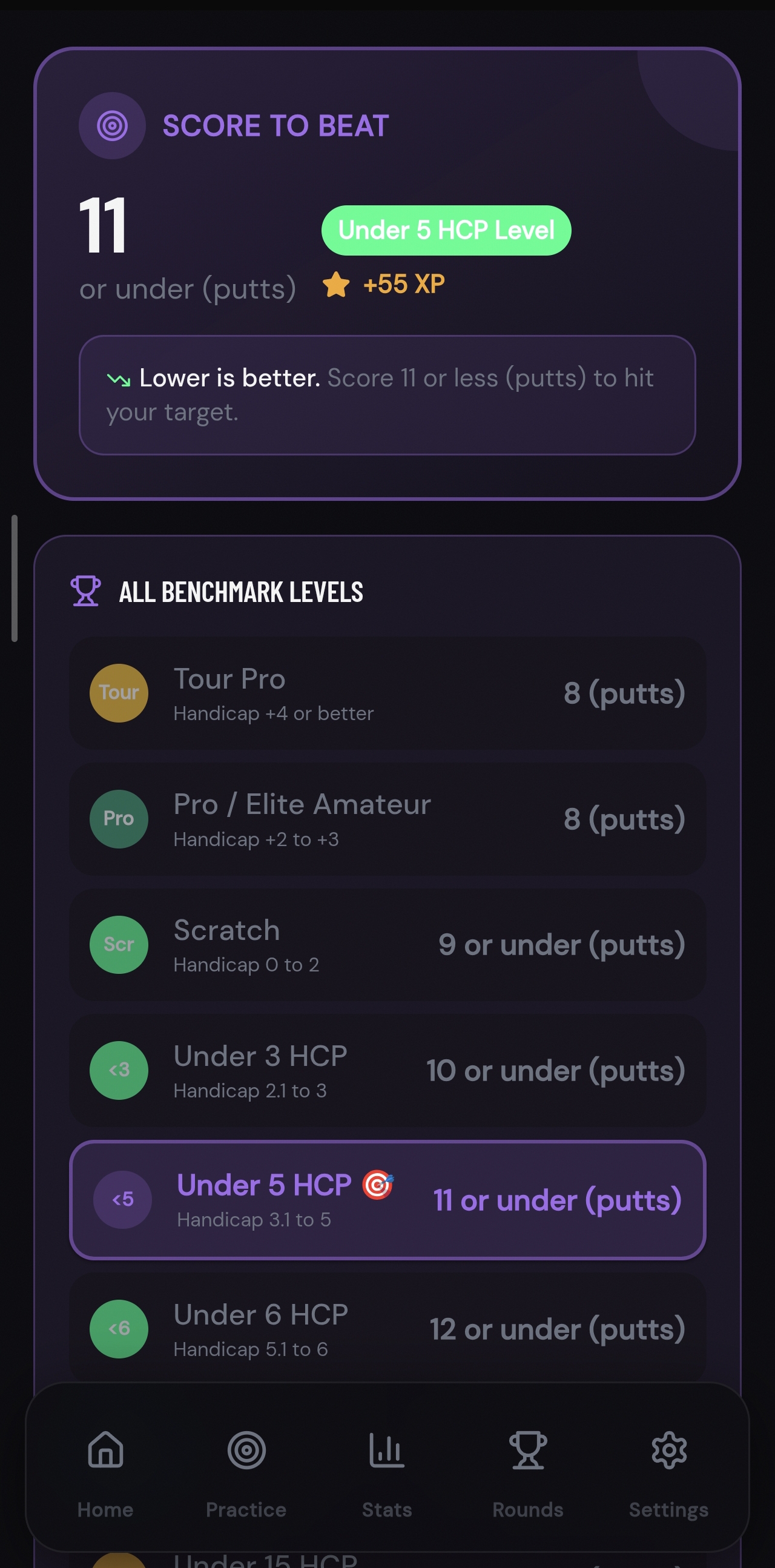Tap the <3 handicap badge
775x1568 pixels.
[x=119, y=1070]
